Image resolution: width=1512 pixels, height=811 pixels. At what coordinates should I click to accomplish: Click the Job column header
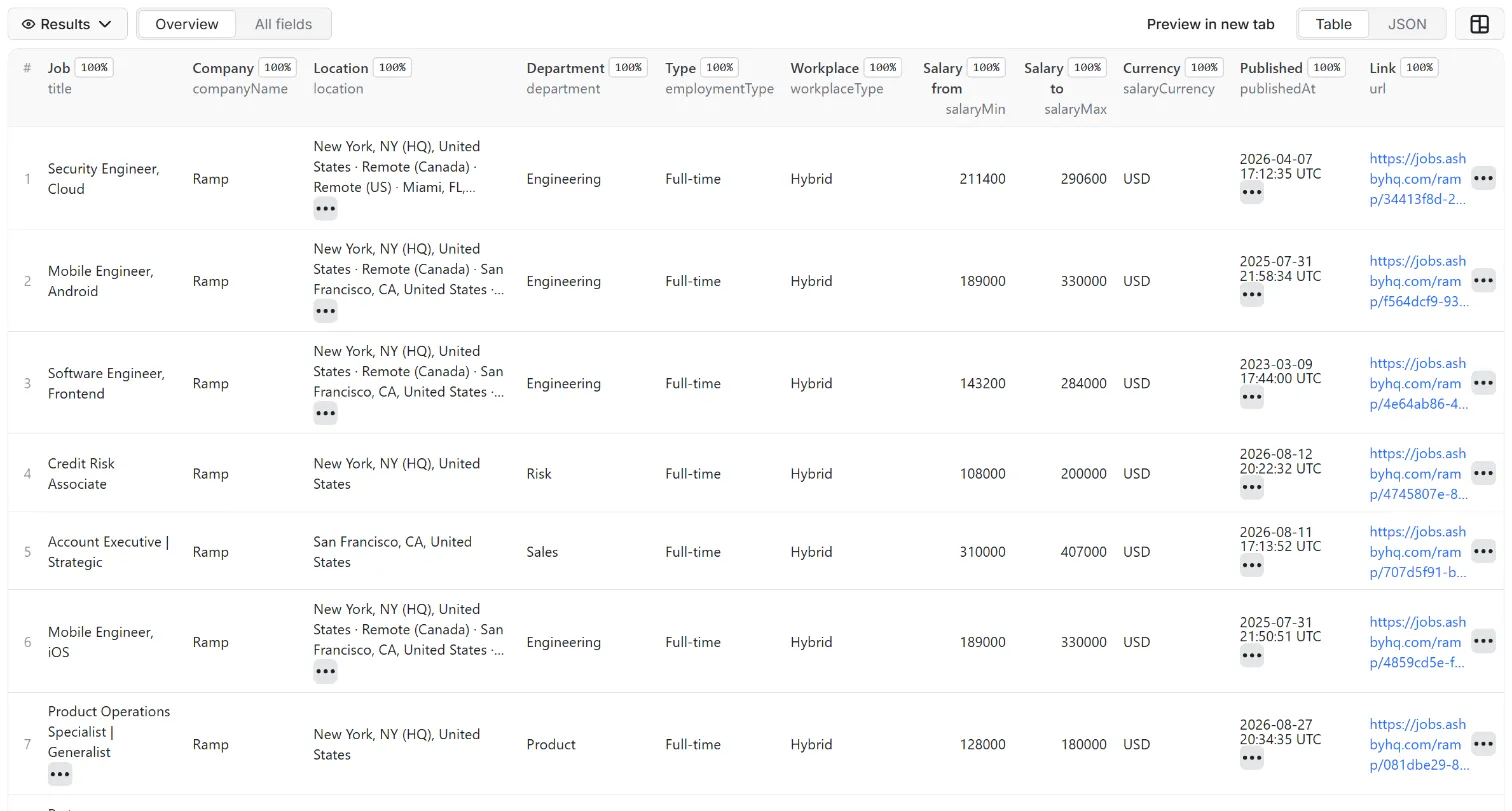(x=59, y=68)
